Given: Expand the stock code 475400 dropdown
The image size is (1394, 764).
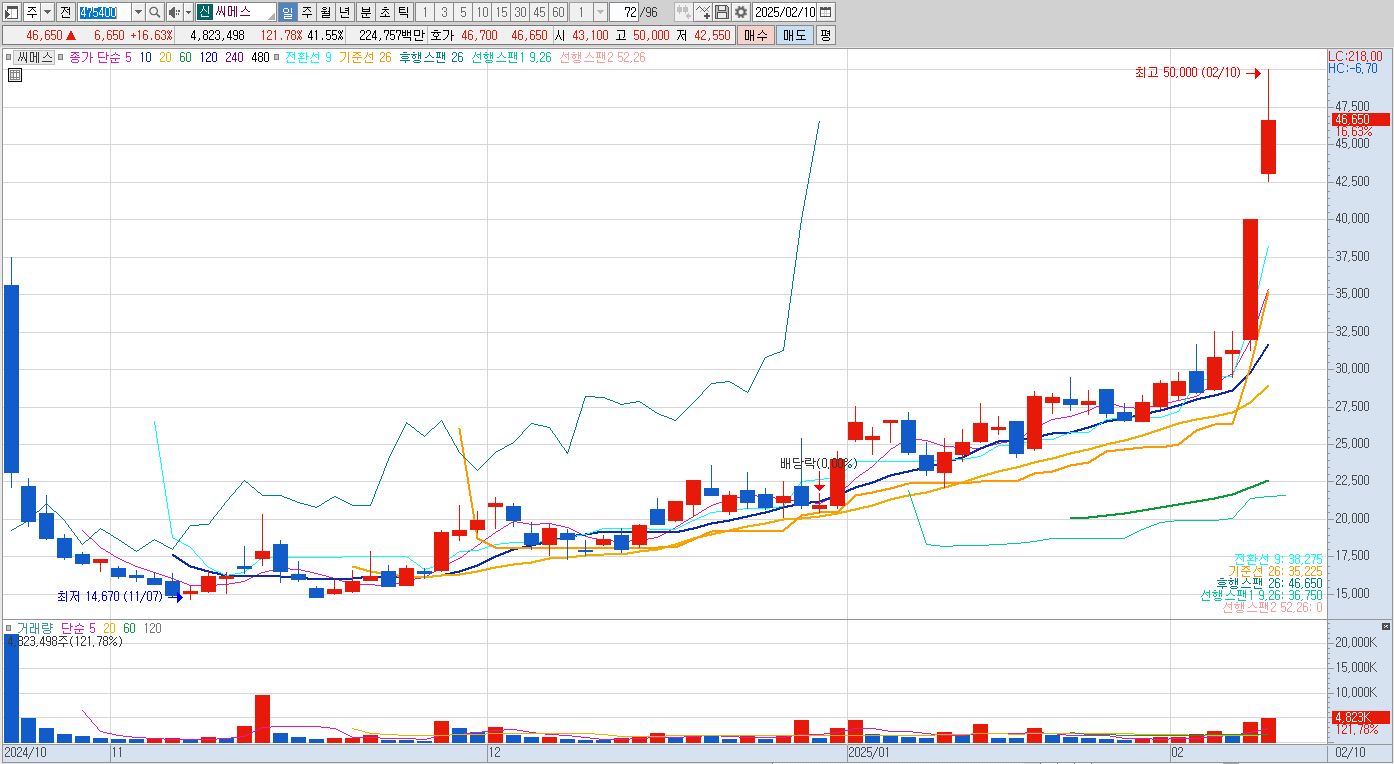Looking at the screenshot, I should (x=138, y=12).
